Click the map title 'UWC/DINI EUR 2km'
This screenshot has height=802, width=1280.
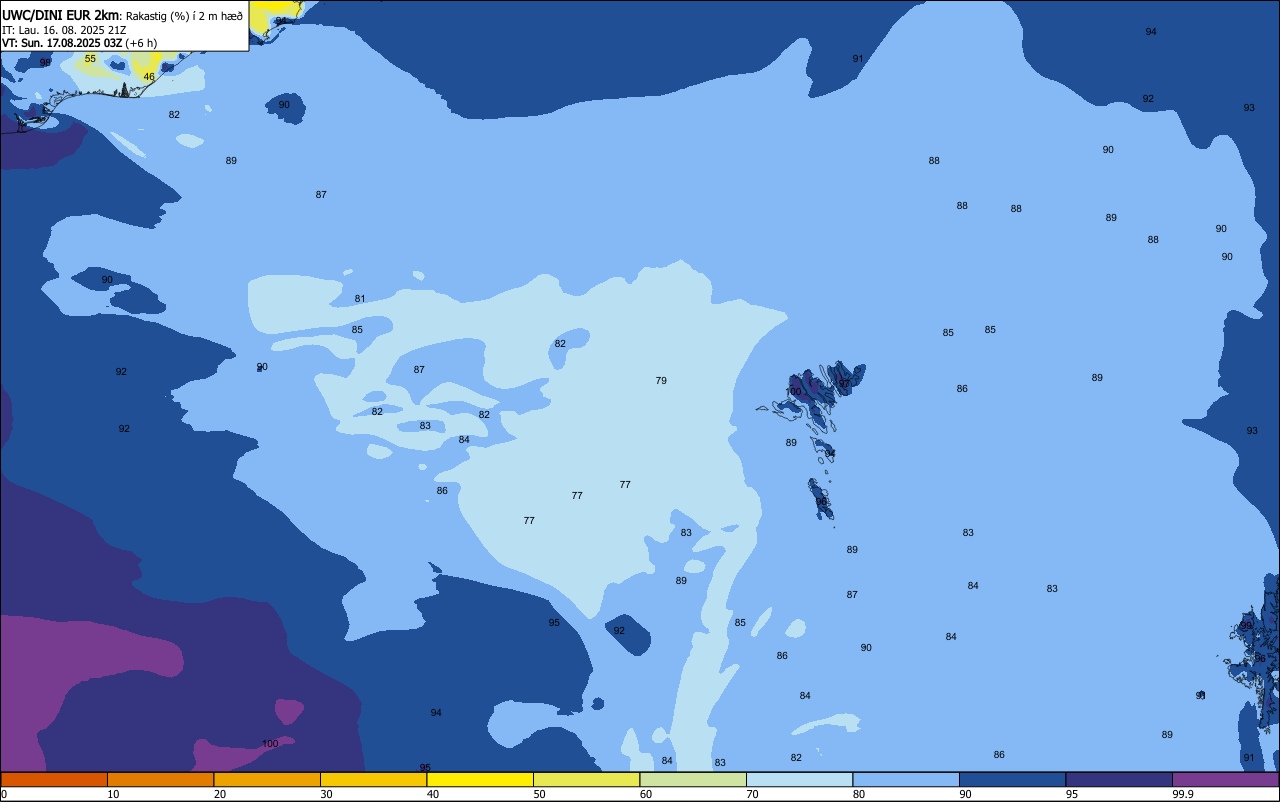coord(61,15)
